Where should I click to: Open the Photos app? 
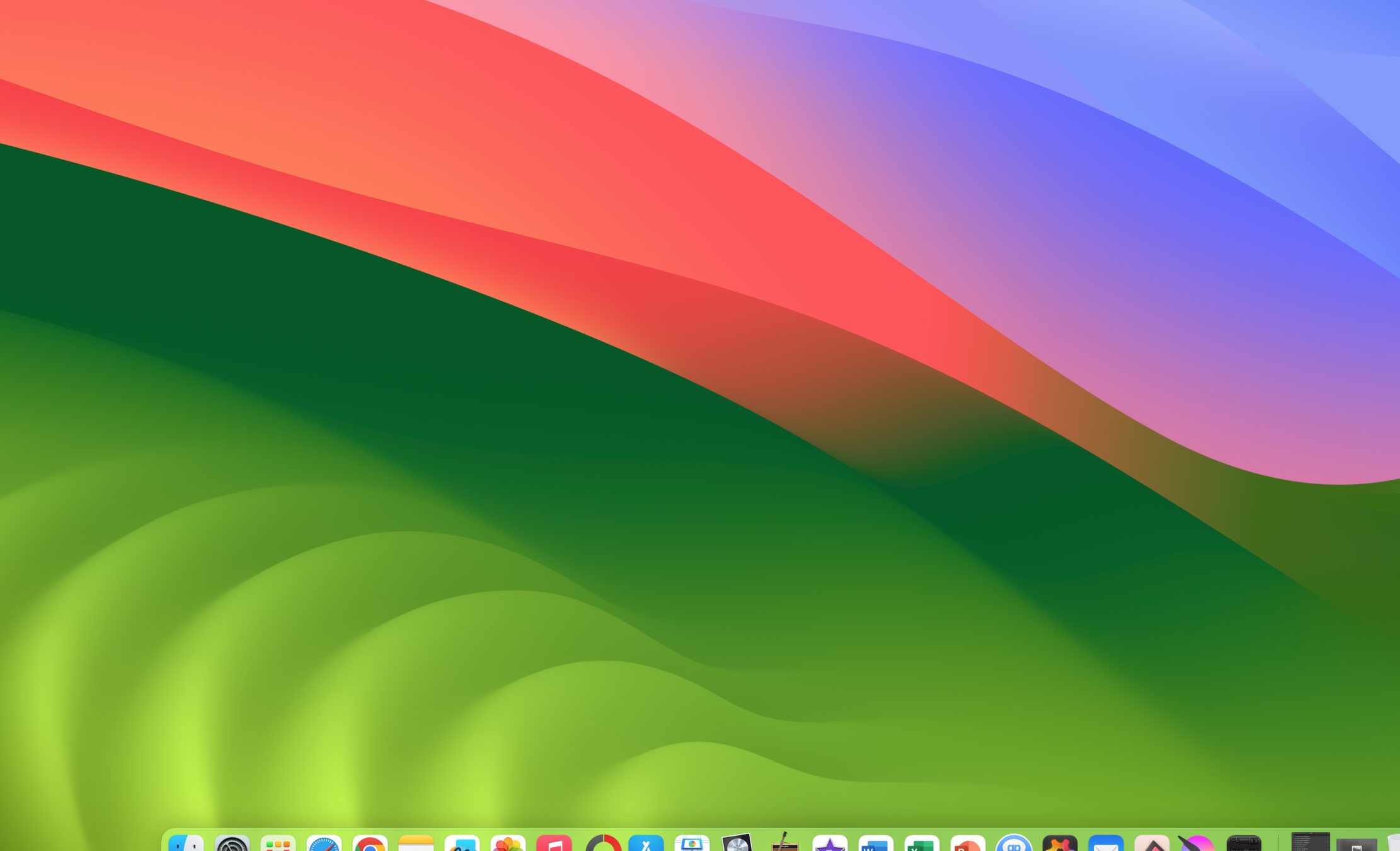[x=508, y=843]
